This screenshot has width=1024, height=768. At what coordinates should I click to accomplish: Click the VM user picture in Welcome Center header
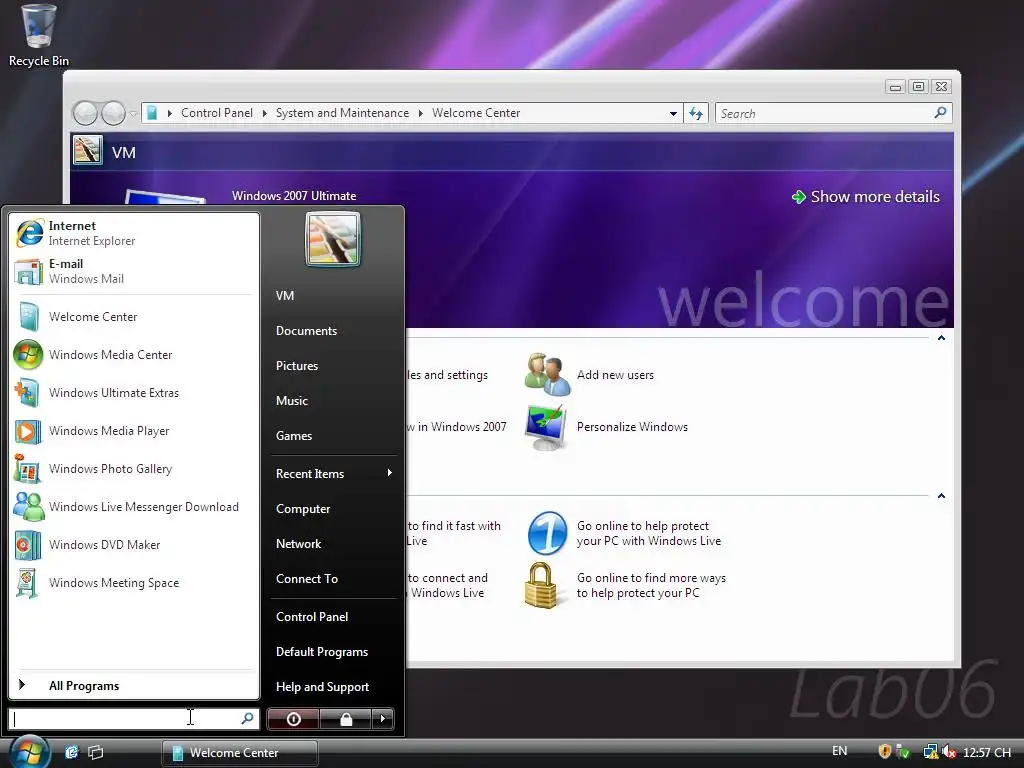click(88, 150)
